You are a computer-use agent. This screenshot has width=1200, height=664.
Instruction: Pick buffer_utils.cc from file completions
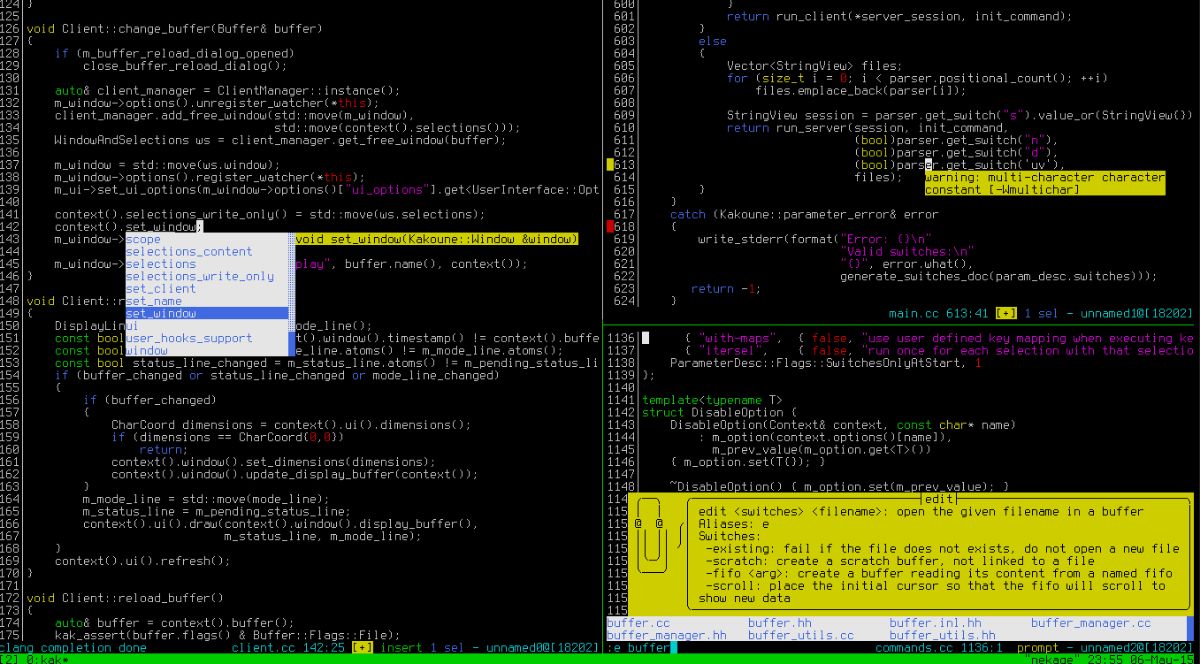tap(801, 635)
